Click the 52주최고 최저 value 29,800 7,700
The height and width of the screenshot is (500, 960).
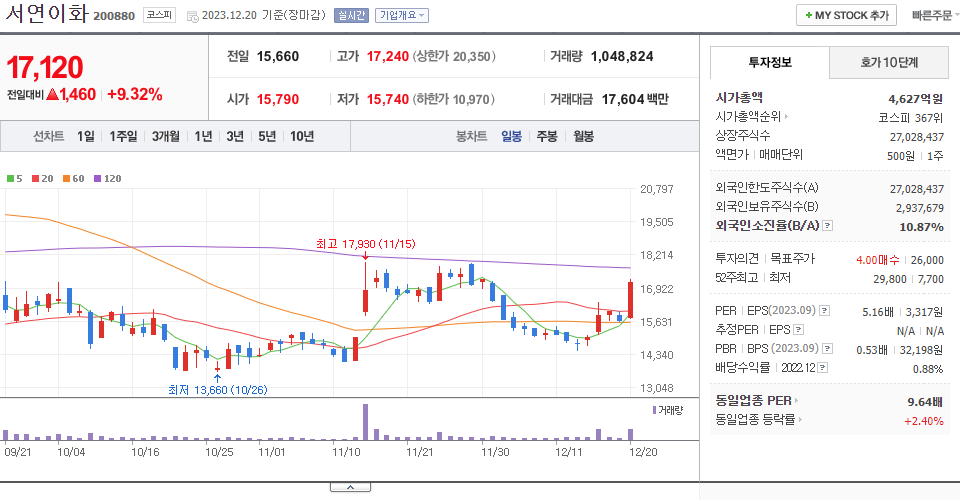pos(909,279)
